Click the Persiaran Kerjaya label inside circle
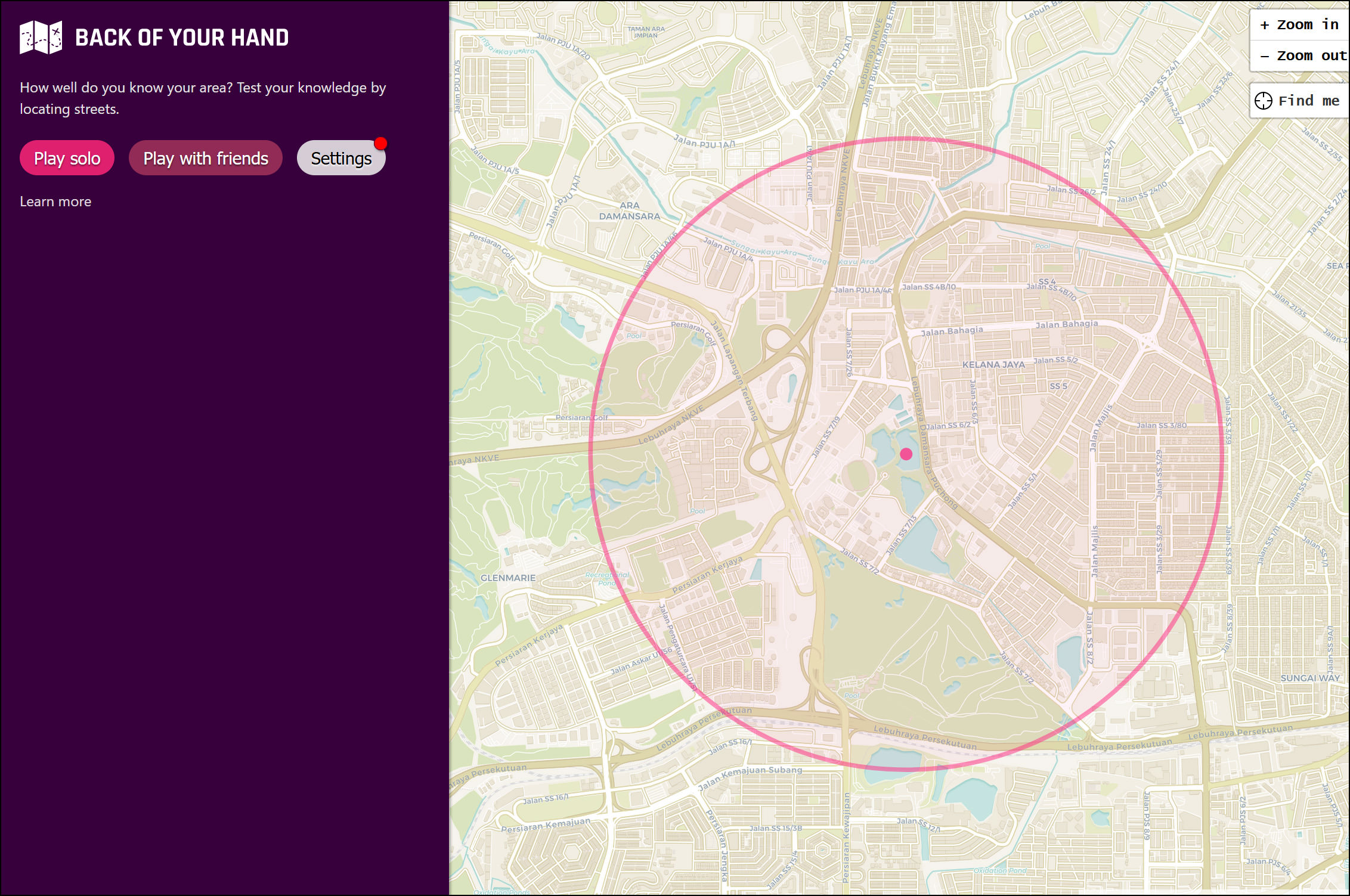This screenshot has width=1350, height=896. tap(707, 574)
